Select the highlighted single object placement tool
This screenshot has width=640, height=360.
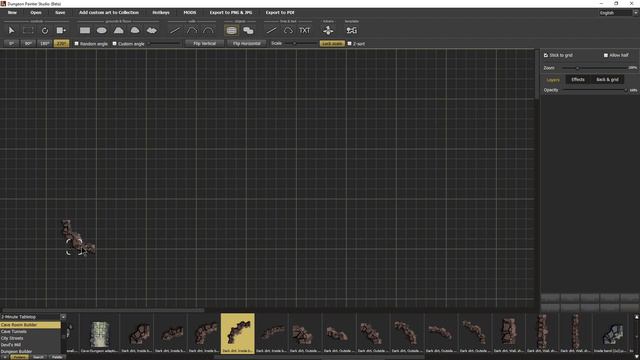(x=231, y=30)
